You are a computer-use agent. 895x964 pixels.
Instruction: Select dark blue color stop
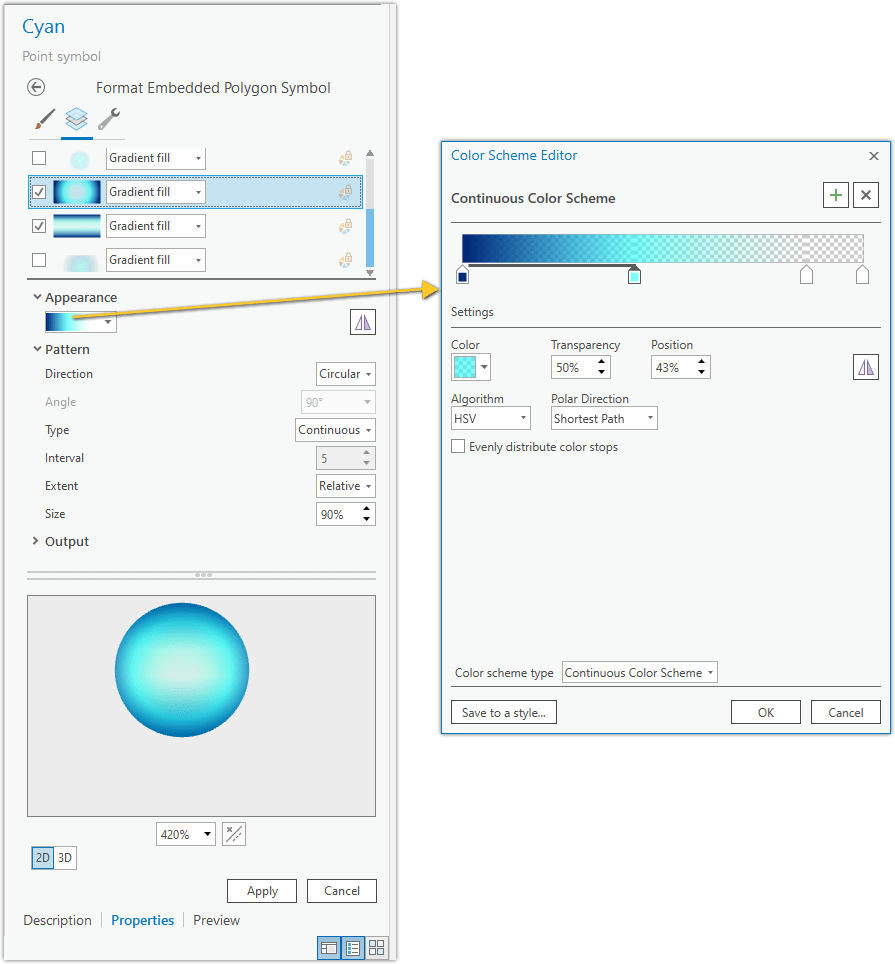coord(462,275)
